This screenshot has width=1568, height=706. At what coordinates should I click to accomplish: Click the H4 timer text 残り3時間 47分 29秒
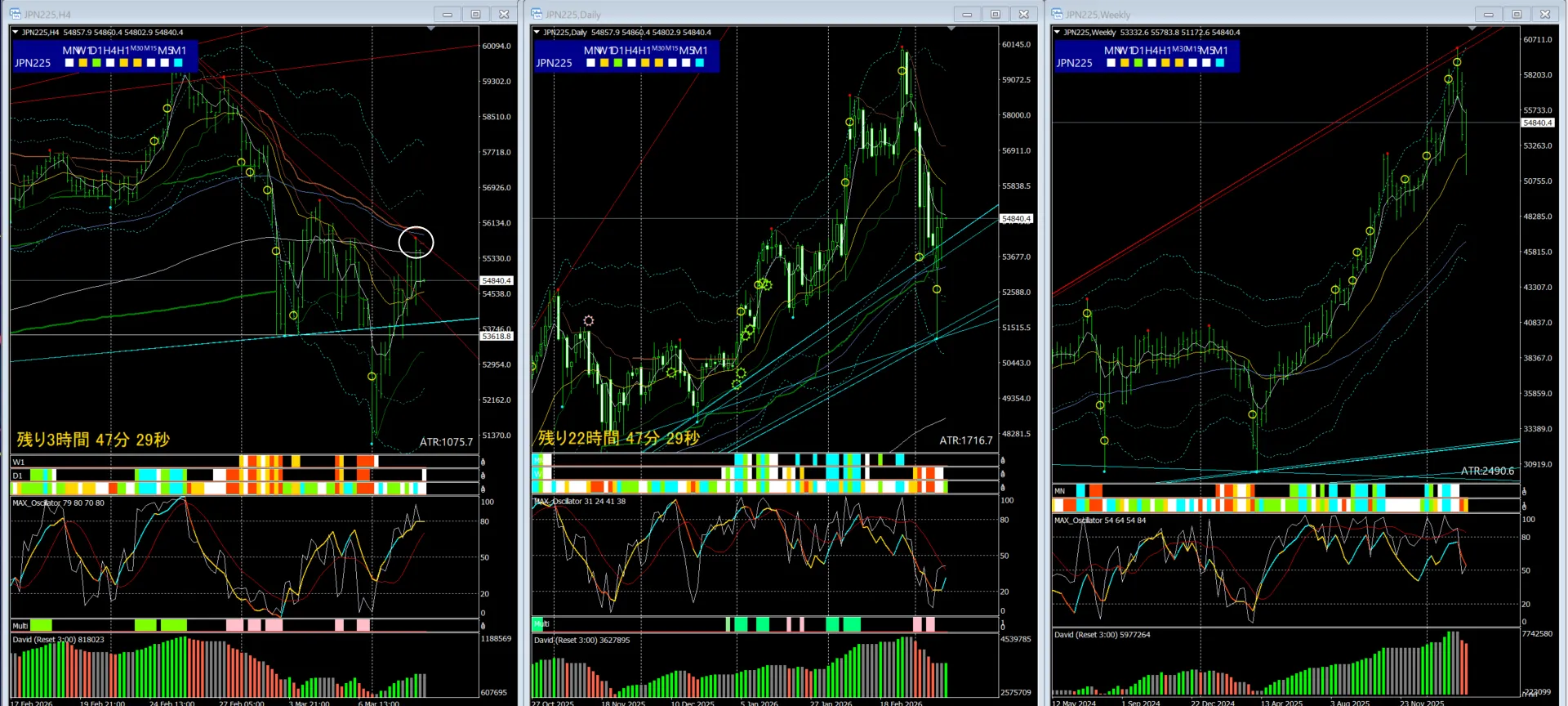pyautogui.click(x=93, y=440)
